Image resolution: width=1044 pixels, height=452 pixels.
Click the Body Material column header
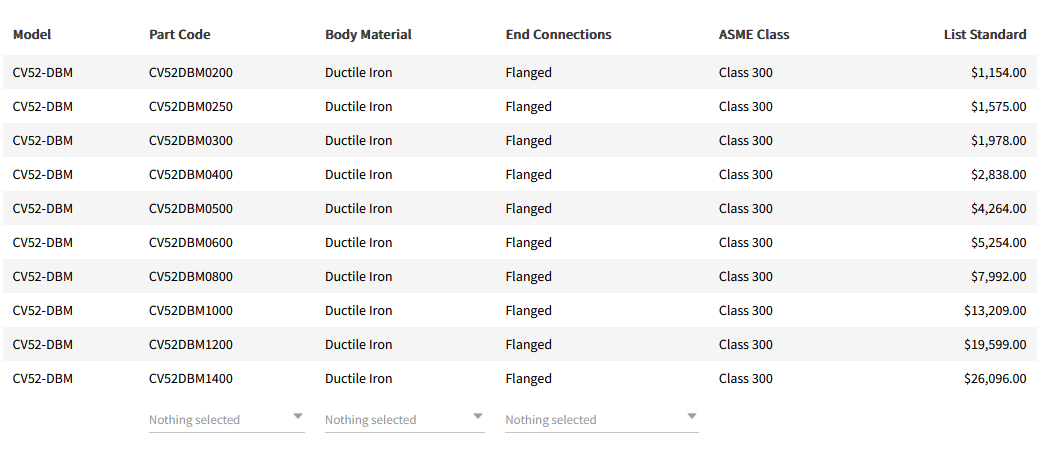point(368,34)
